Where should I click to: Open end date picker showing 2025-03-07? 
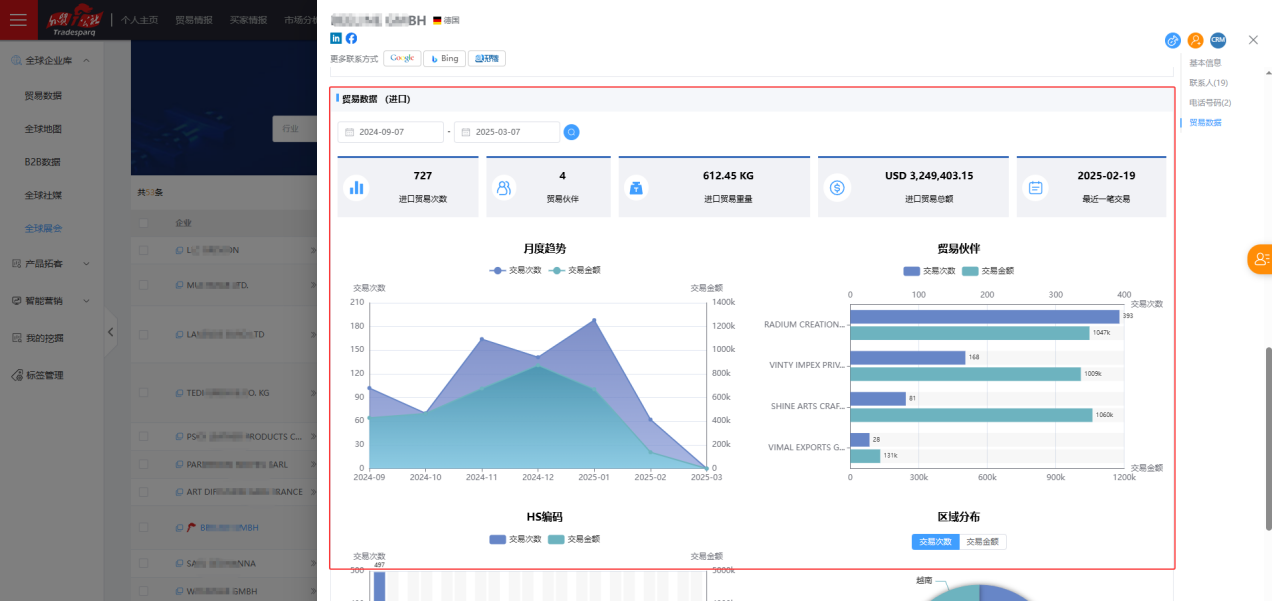507,132
